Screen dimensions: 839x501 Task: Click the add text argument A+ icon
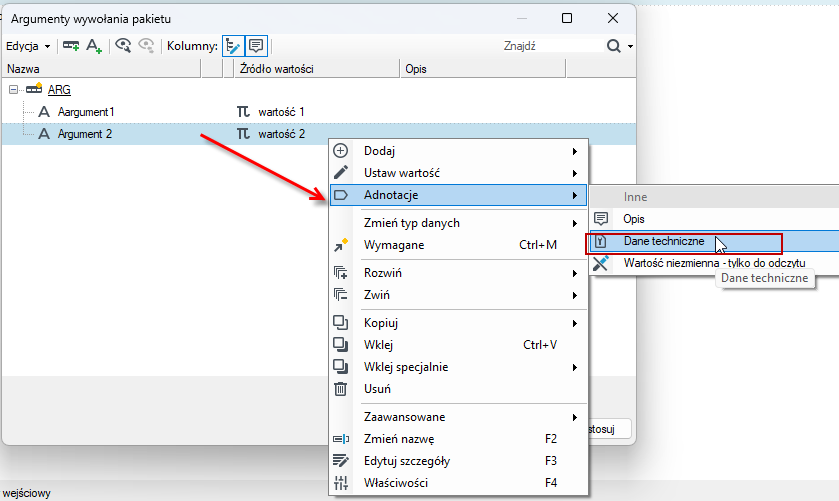(94, 46)
